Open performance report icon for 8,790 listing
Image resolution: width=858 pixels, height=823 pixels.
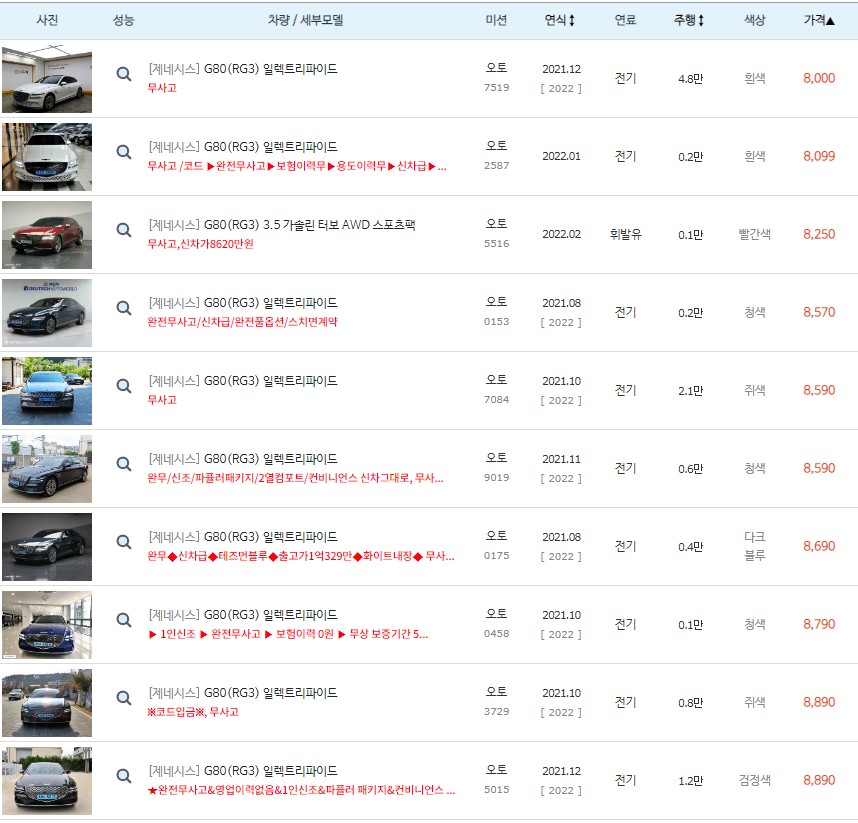tap(124, 620)
